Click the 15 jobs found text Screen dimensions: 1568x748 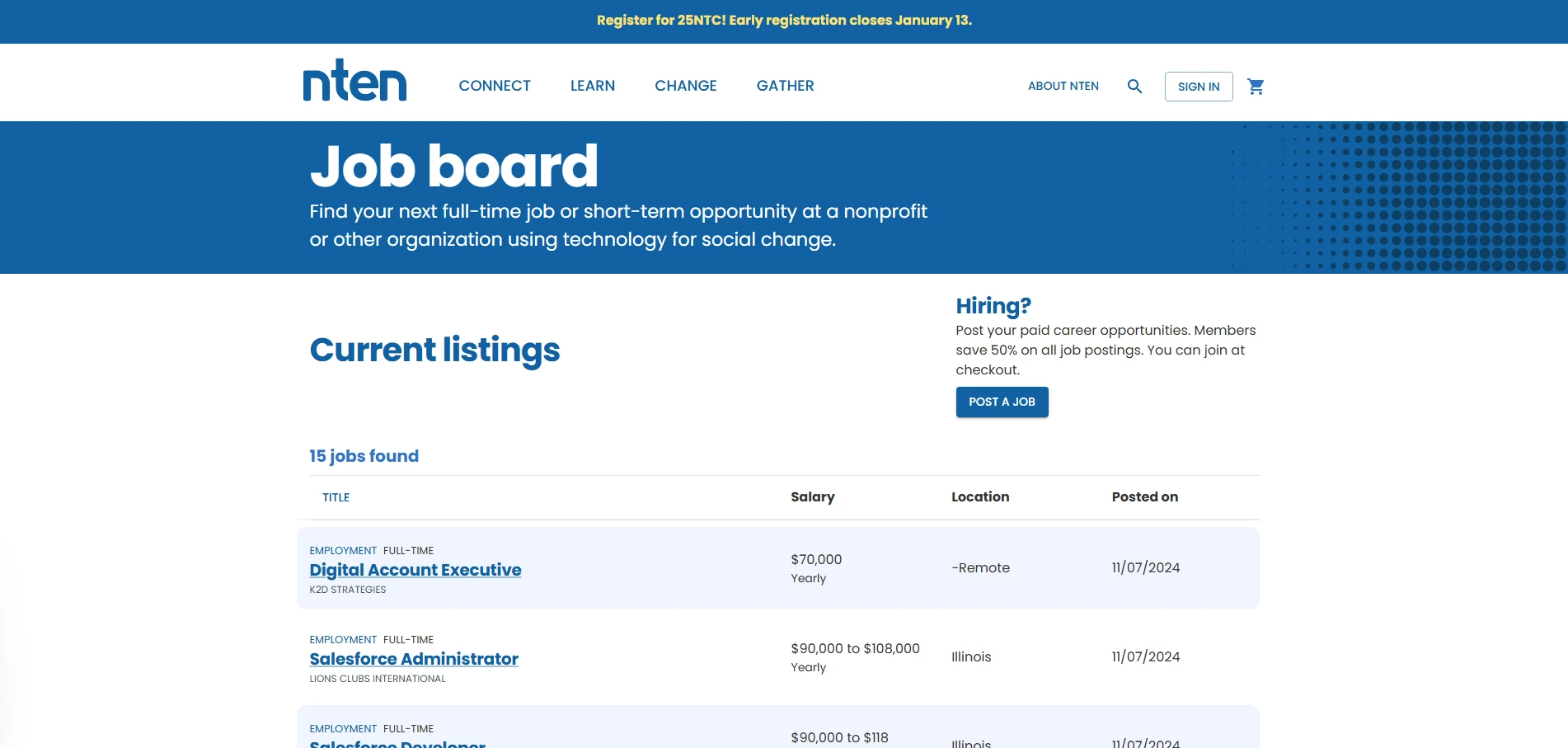[364, 456]
